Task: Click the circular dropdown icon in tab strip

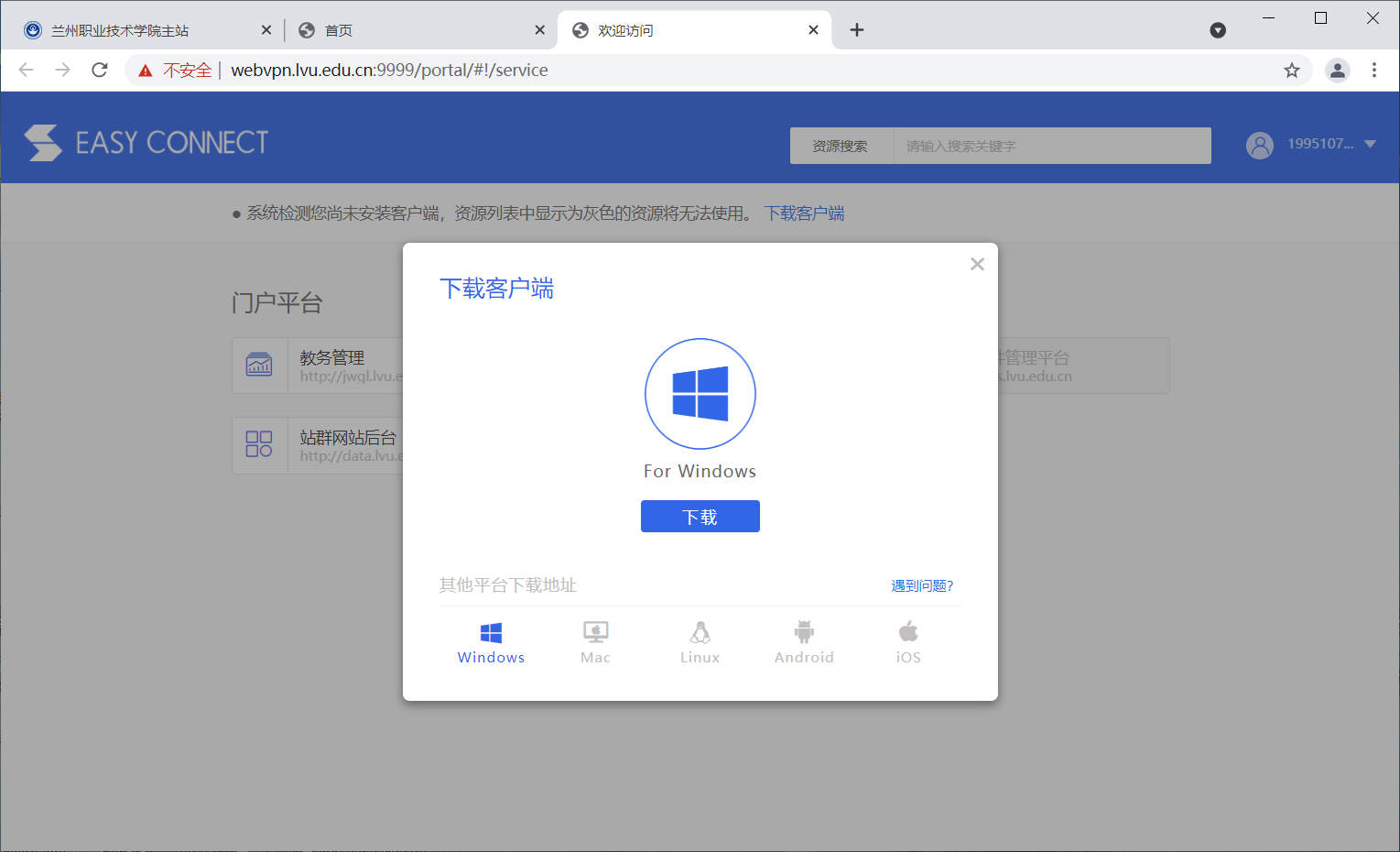Action: (1218, 30)
